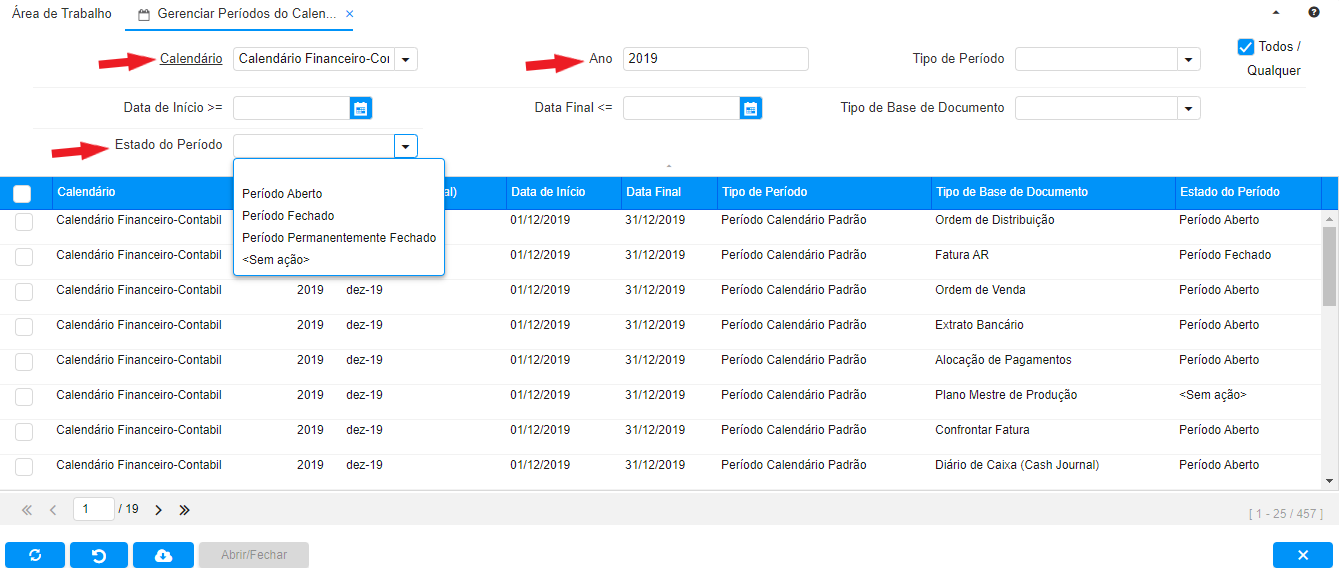Image resolution: width=1339 pixels, height=574 pixels.
Task: Click the undo/reset arrow button
Action: coord(99,555)
